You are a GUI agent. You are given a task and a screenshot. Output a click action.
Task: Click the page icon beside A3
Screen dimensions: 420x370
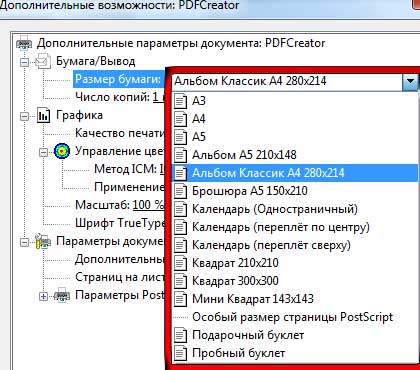(x=180, y=101)
